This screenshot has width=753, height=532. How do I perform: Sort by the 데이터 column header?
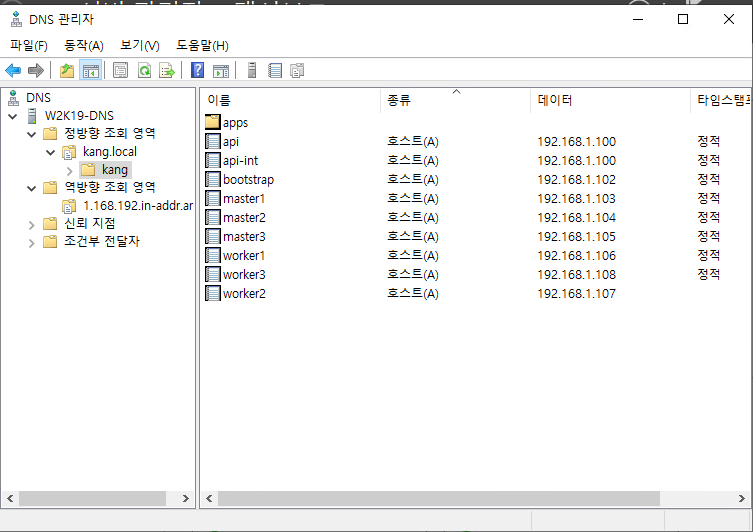(610, 100)
